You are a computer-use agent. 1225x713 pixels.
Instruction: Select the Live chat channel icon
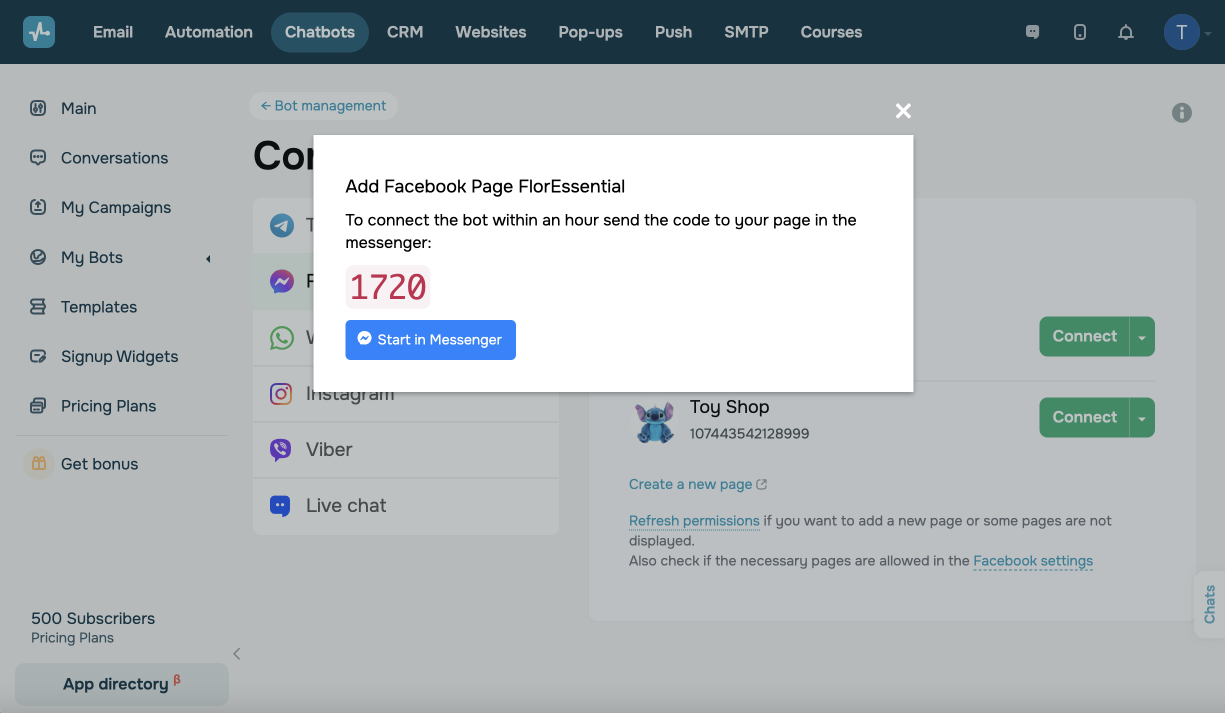[281, 506]
